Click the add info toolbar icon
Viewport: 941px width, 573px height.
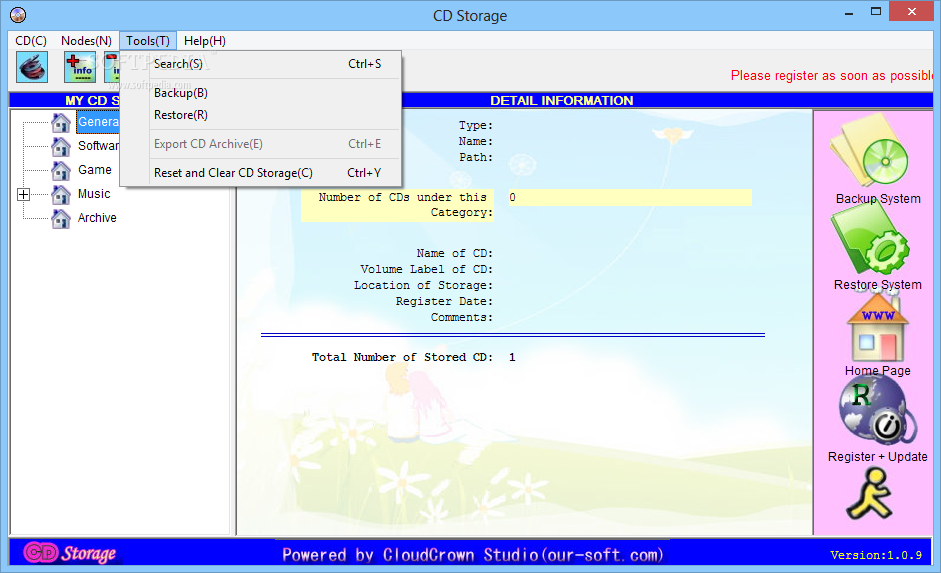click(x=80, y=67)
